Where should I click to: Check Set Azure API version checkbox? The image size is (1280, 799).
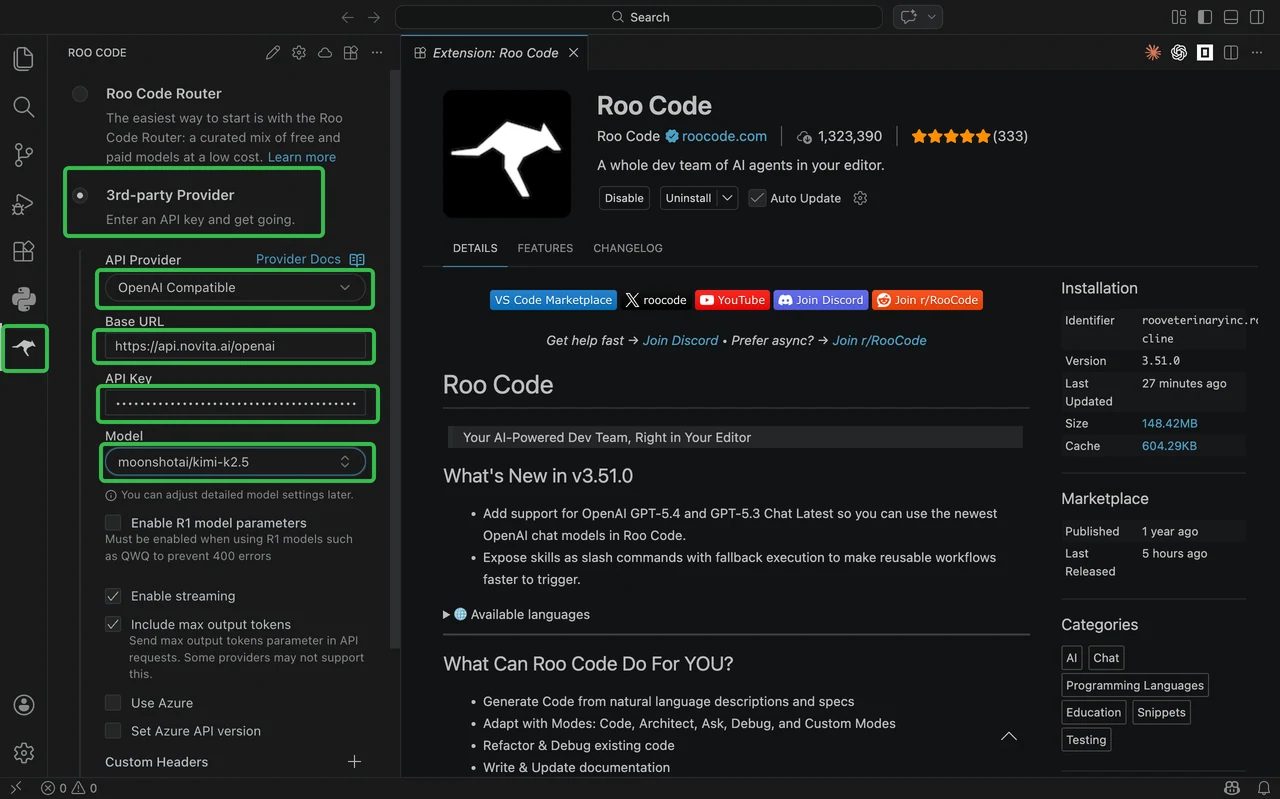[113, 731]
